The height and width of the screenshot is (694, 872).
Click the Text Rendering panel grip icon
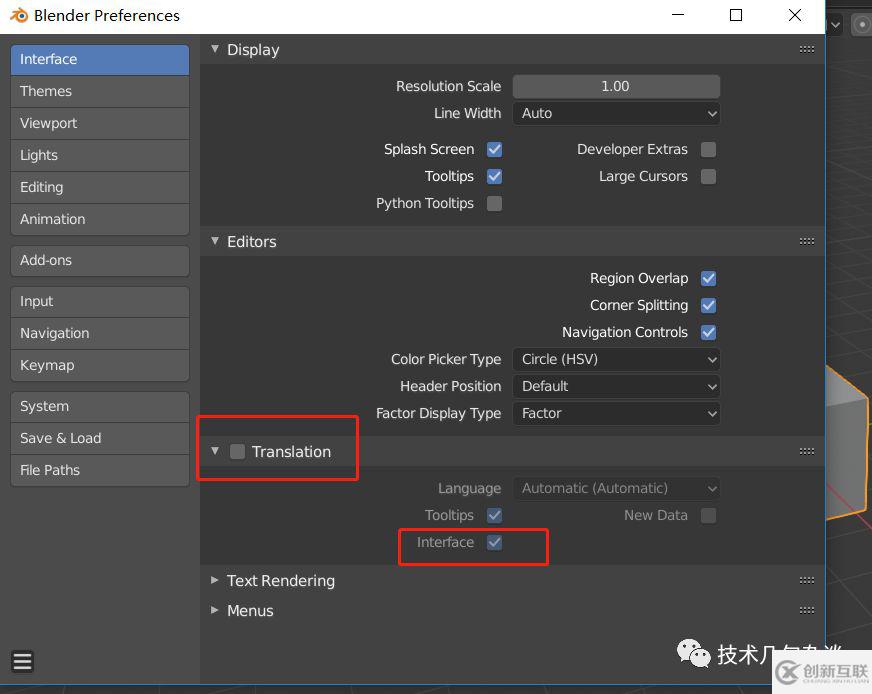(806, 581)
